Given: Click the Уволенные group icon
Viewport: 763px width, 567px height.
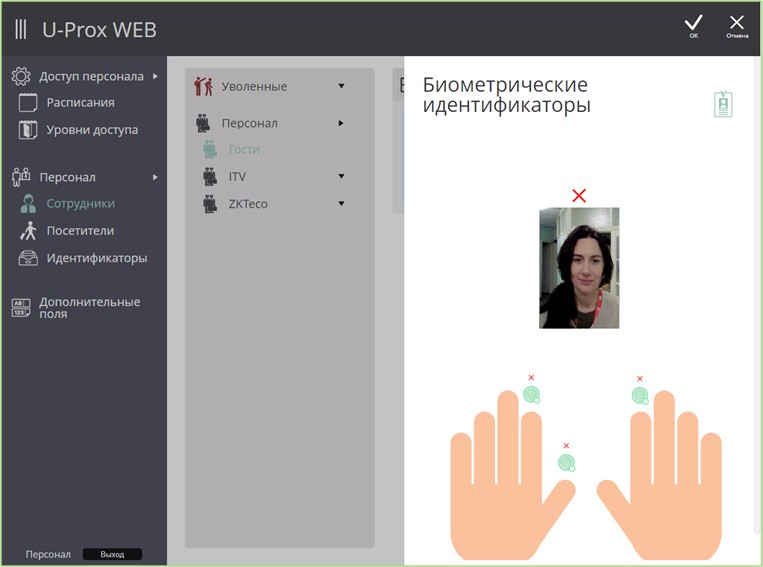Looking at the screenshot, I should coord(203,86).
